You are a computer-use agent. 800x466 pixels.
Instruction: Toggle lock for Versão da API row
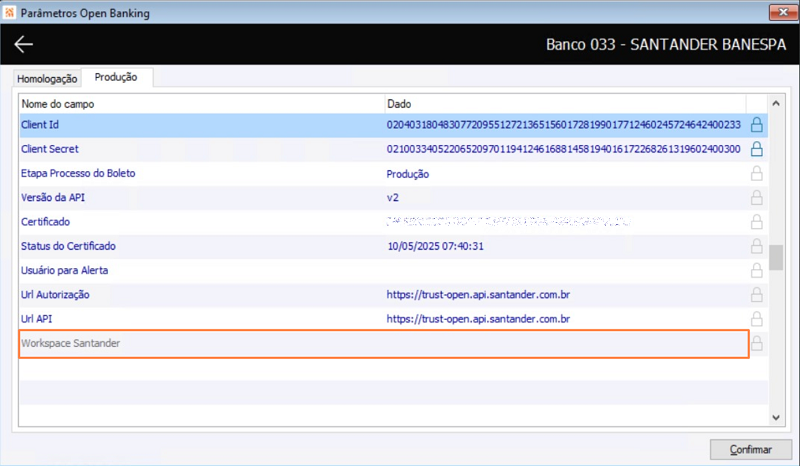pyautogui.click(x=757, y=198)
